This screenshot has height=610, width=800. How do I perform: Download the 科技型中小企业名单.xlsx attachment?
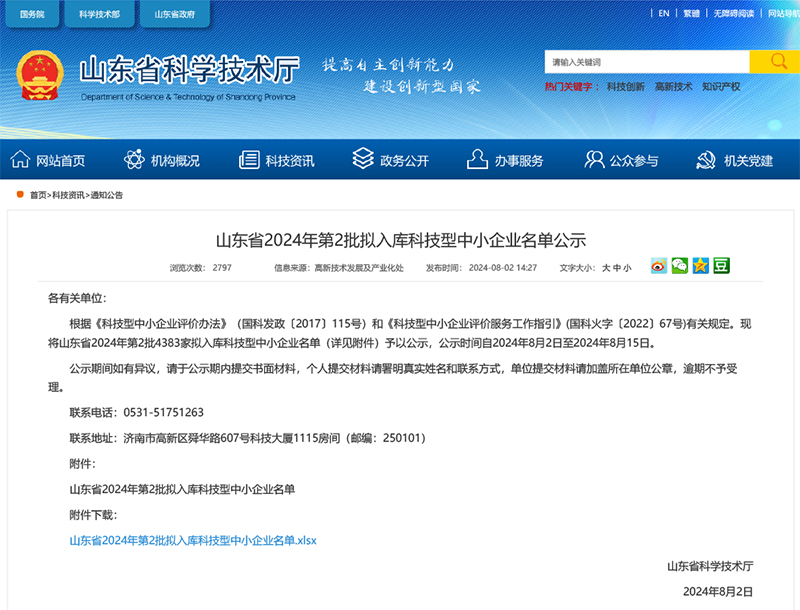192,540
